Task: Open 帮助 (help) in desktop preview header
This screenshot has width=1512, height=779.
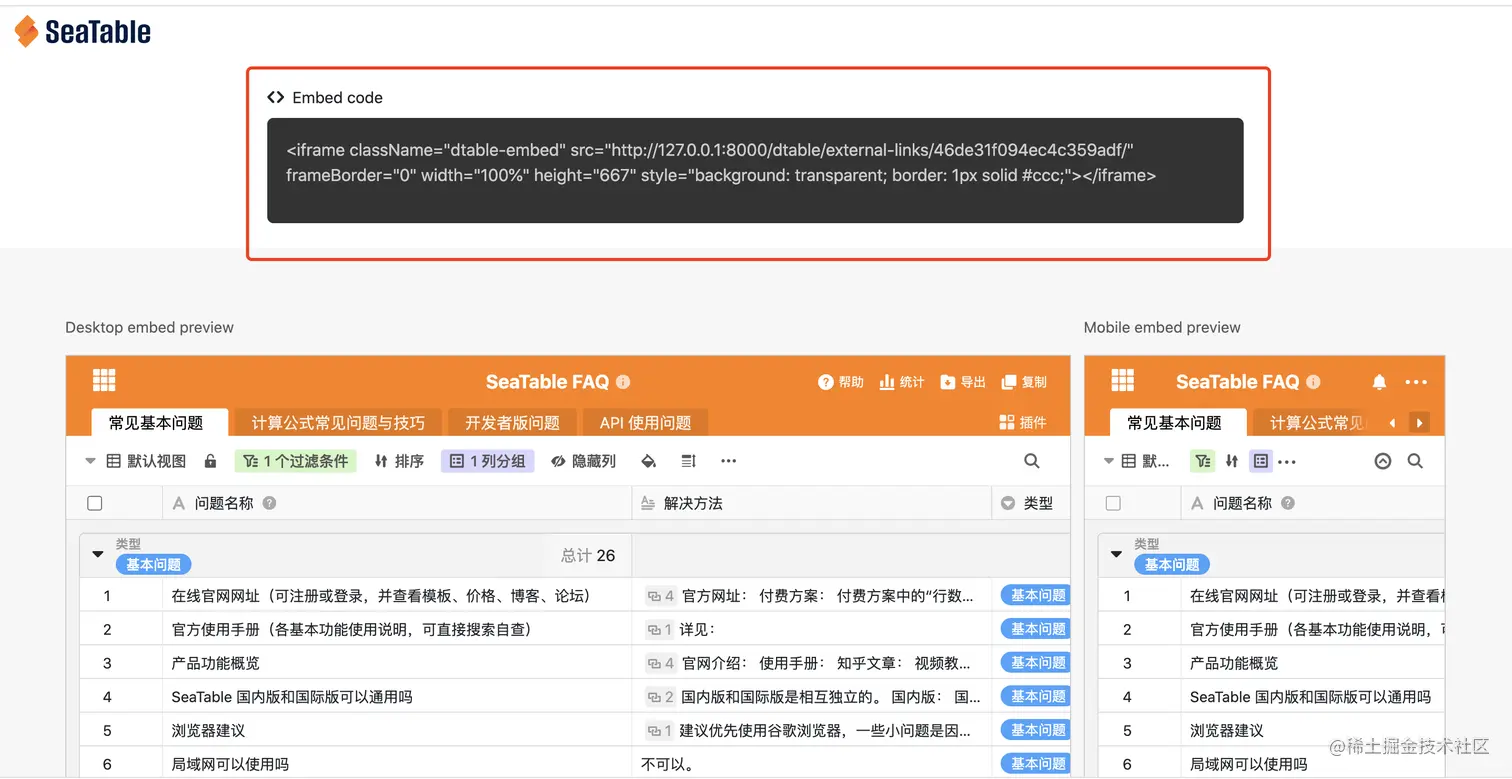Action: point(841,382)
